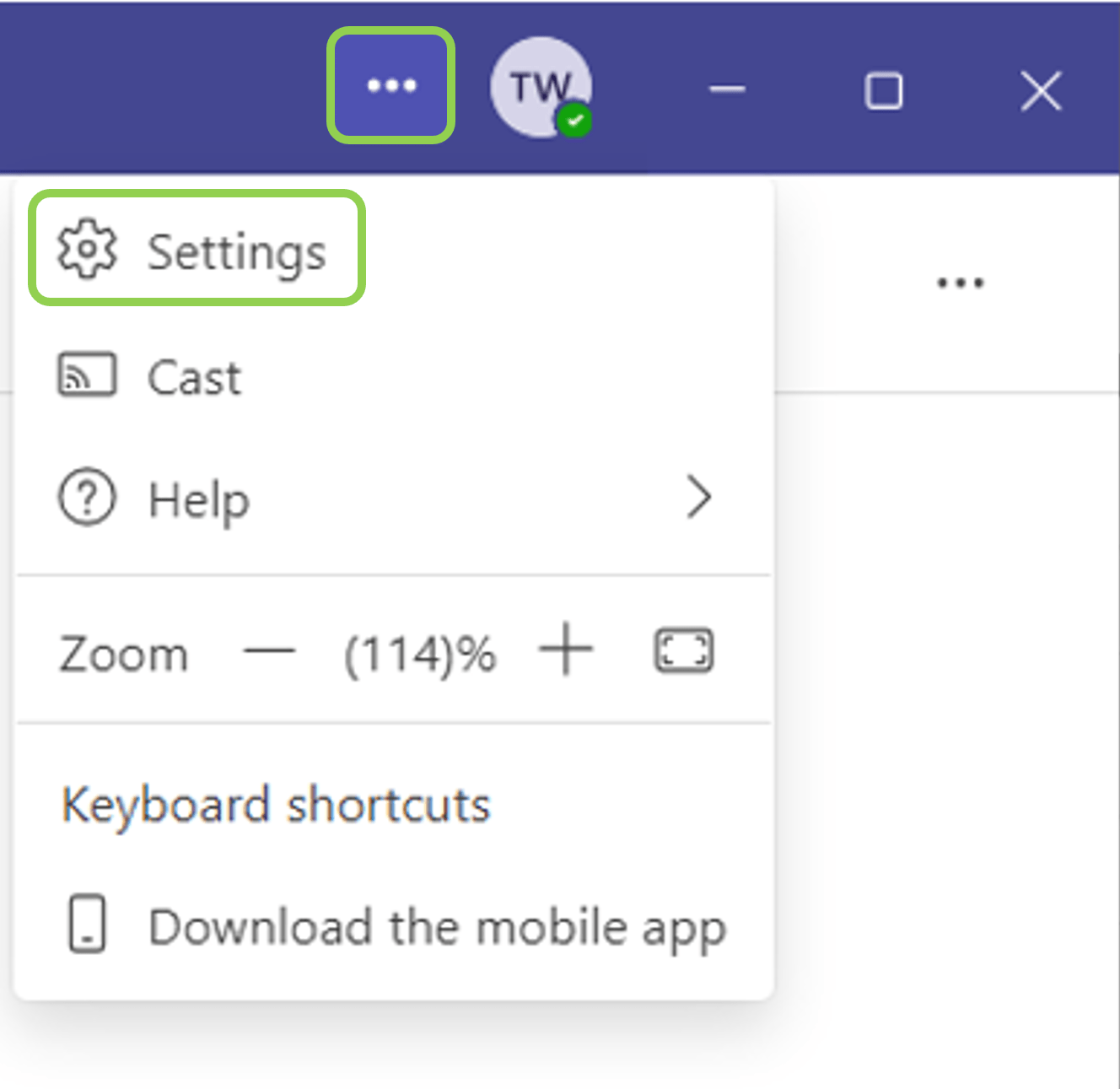Expand the Help submenu chevron
1120x1089 pixels.
pyautogui.click(x=698, y=497)
